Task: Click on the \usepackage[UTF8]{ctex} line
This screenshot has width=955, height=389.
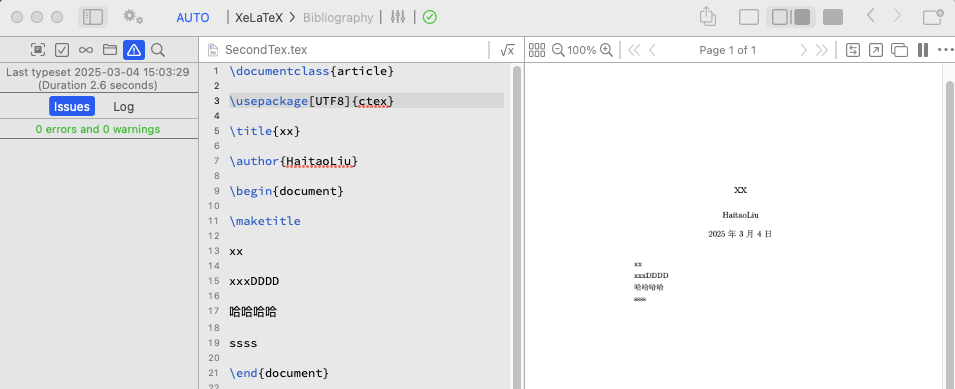Action: 312,101
